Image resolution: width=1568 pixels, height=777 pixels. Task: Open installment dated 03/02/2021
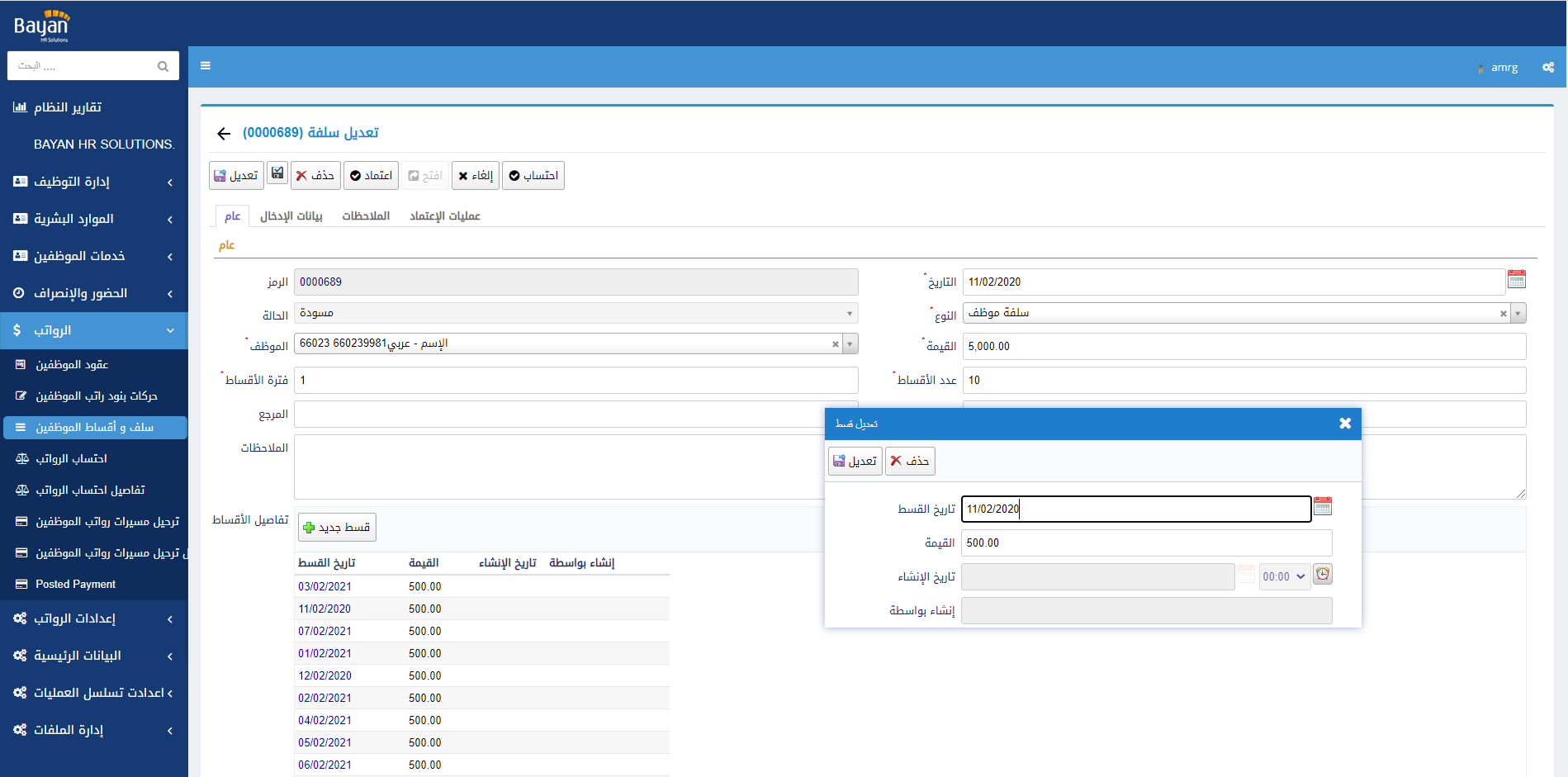click(324, 586)
